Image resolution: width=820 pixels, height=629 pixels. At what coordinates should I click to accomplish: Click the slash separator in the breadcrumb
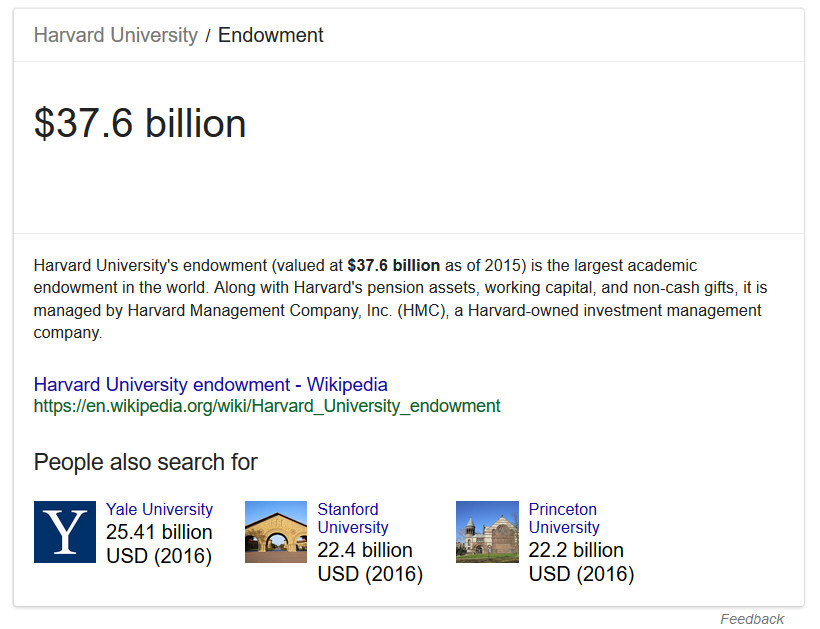click(208, 36)
